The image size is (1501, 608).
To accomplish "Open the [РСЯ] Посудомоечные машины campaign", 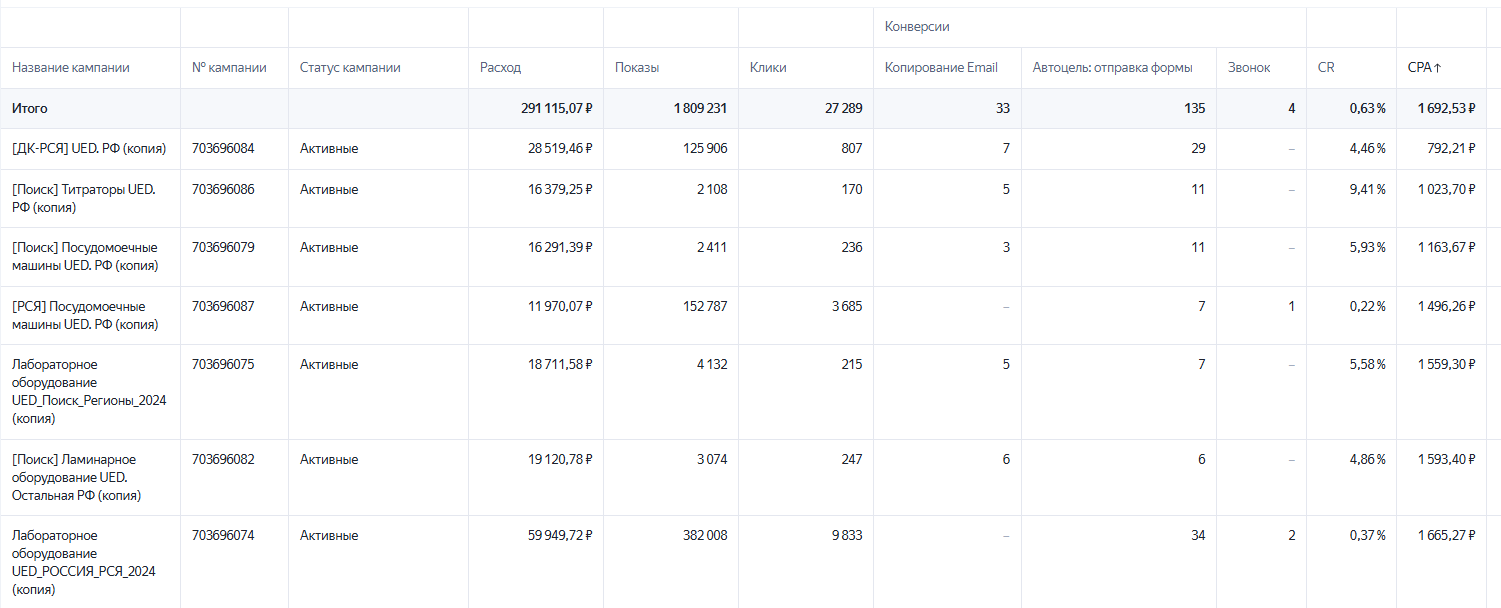I will click(x=85, y=315).
